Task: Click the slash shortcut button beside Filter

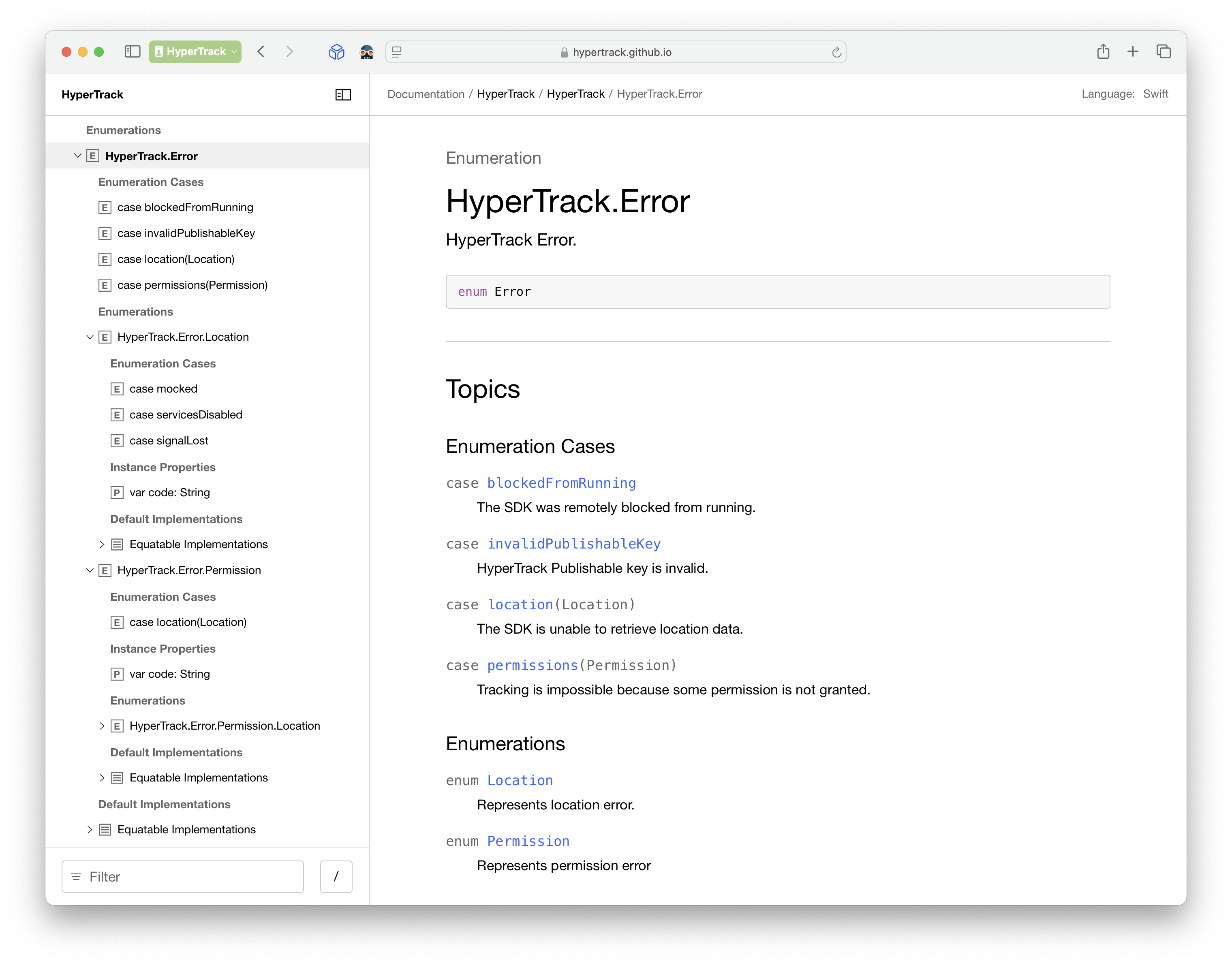Action: tap(336, 876)
